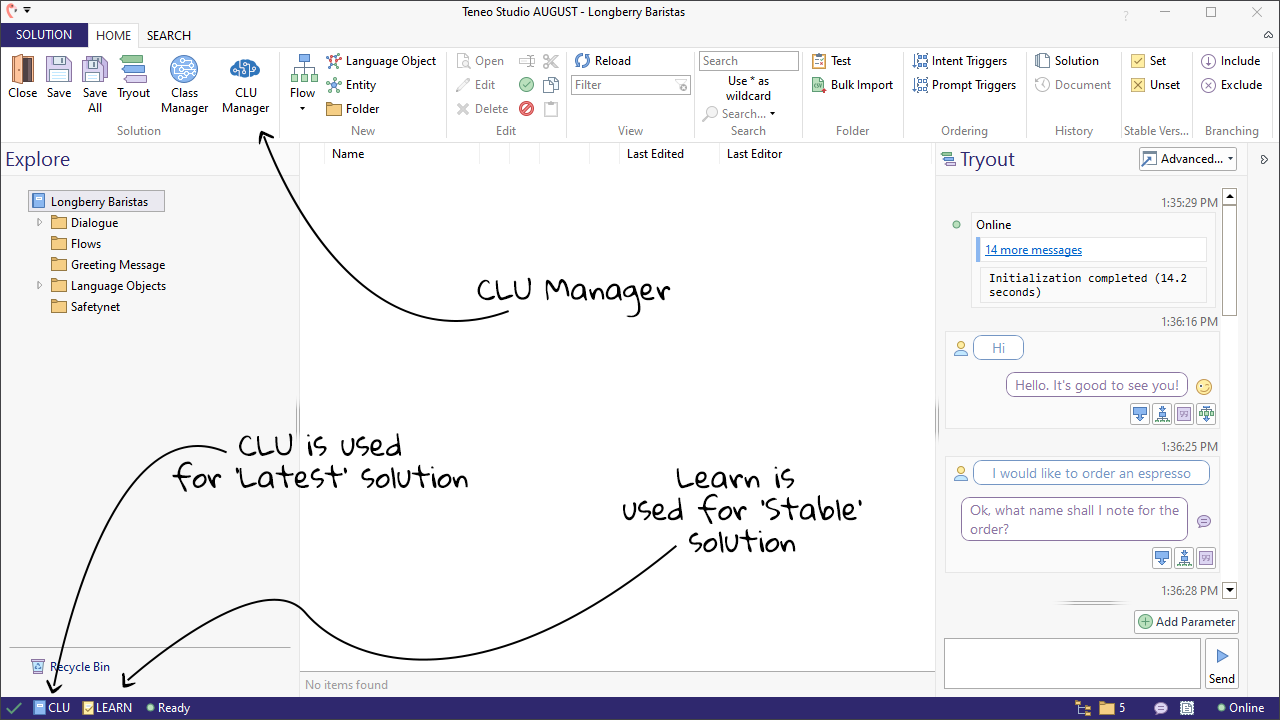Click the Rename icon beside Open
Screen dimensions: 1280x720
(527, 61)
